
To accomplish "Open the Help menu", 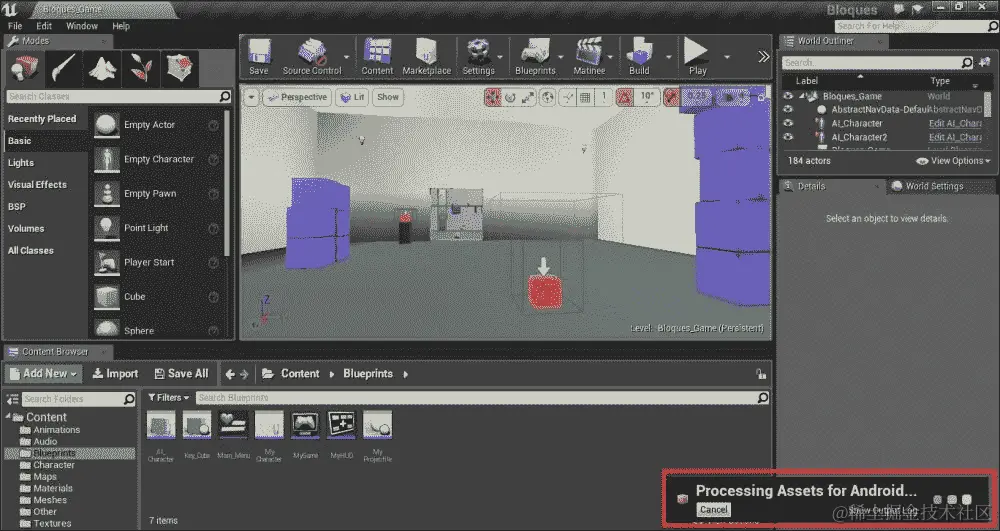I will click(x=121, y=26).
